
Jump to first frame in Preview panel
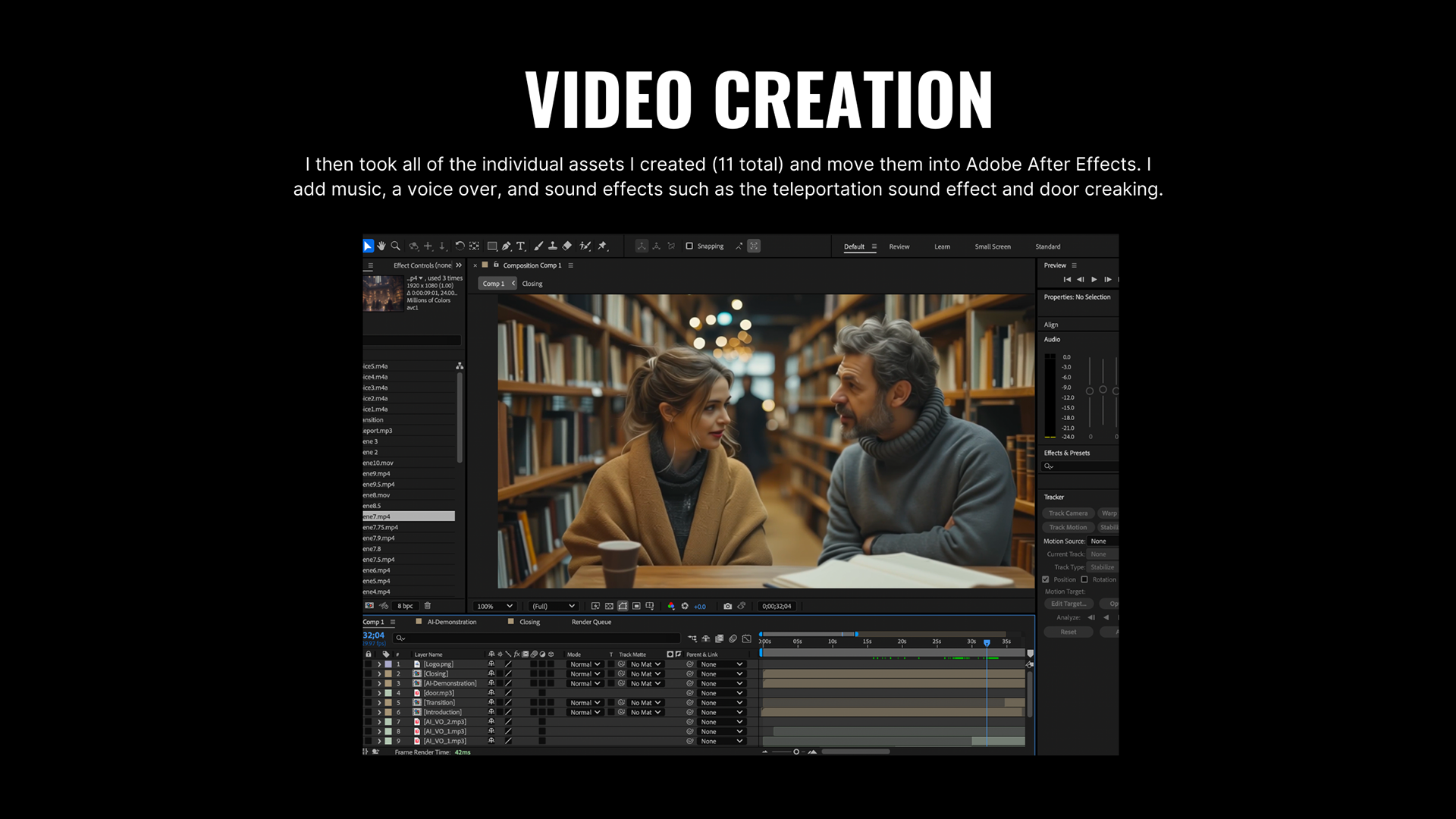[1067, 280]
